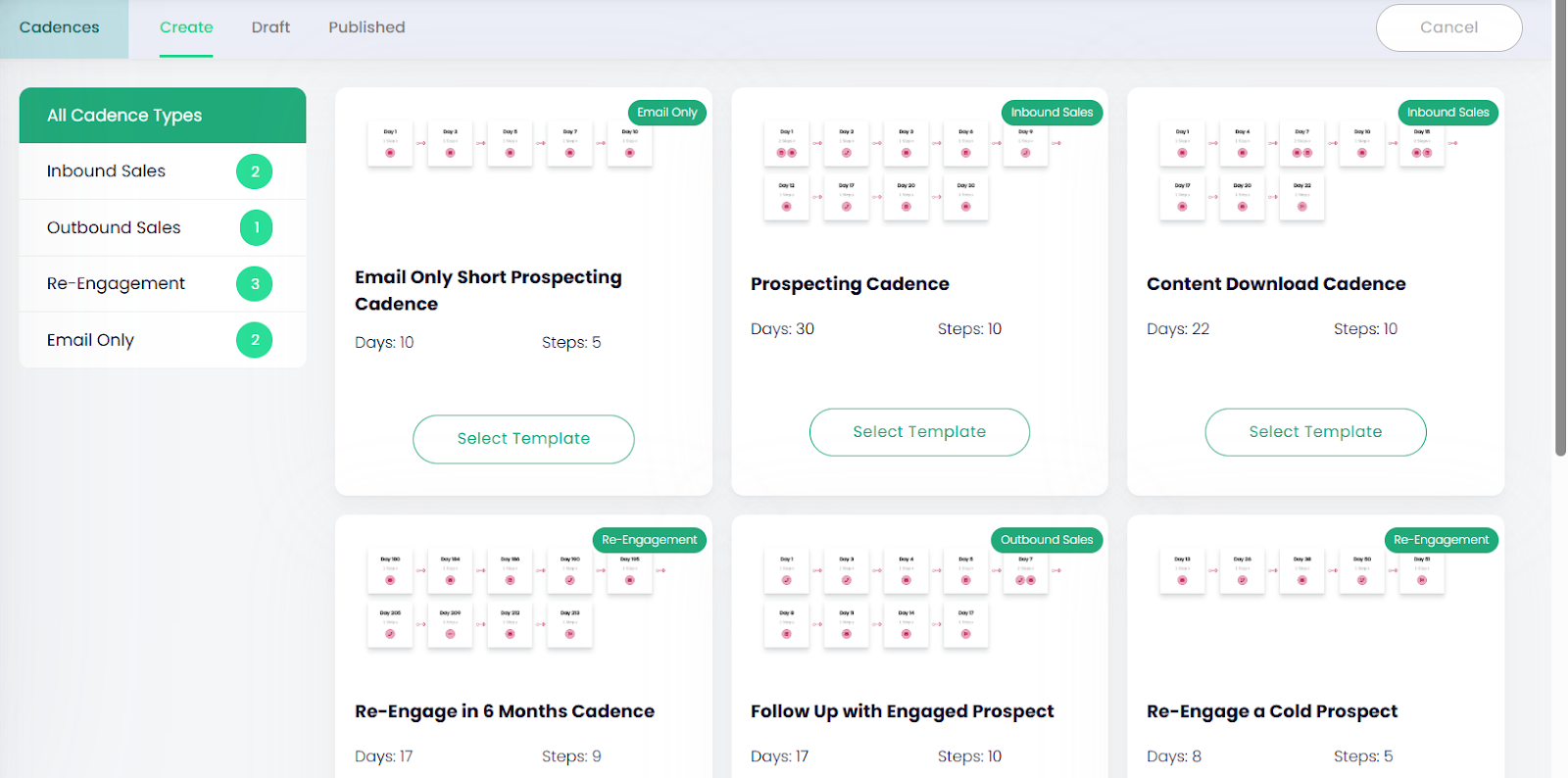Select Template for Prospecting Cadence
Image resolution: width=1568 pixels, height=778 pixels.
[x=919, y=432]
